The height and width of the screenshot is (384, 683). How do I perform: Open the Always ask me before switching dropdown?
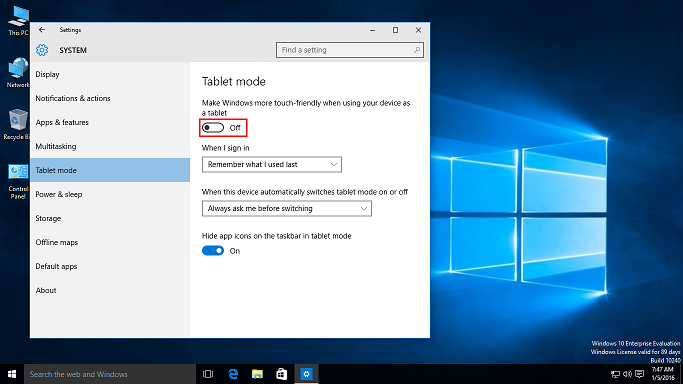(x=287, y=209)
